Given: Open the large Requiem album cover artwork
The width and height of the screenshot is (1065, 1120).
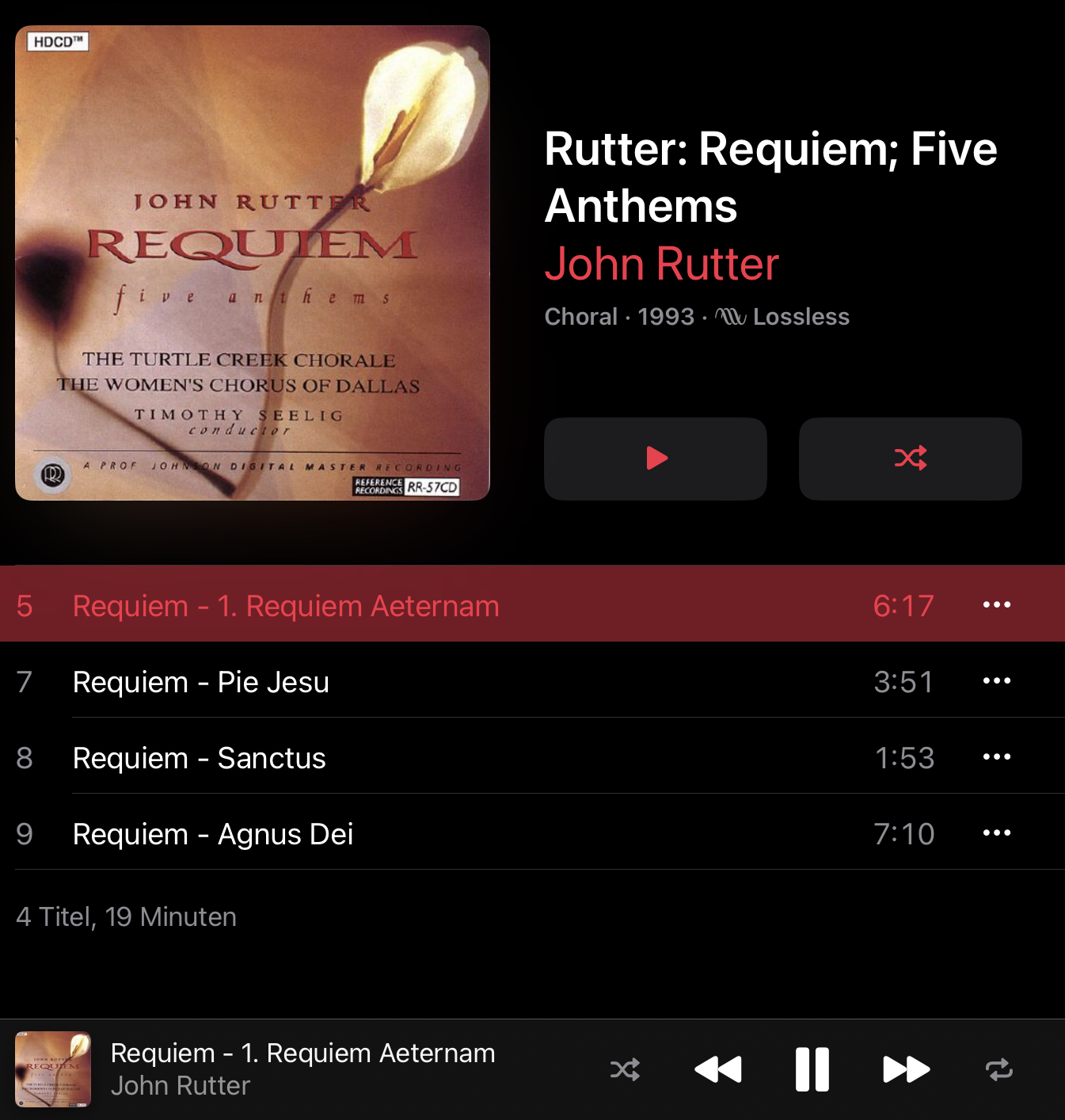Looking at the screenshot, I should 253,263.
